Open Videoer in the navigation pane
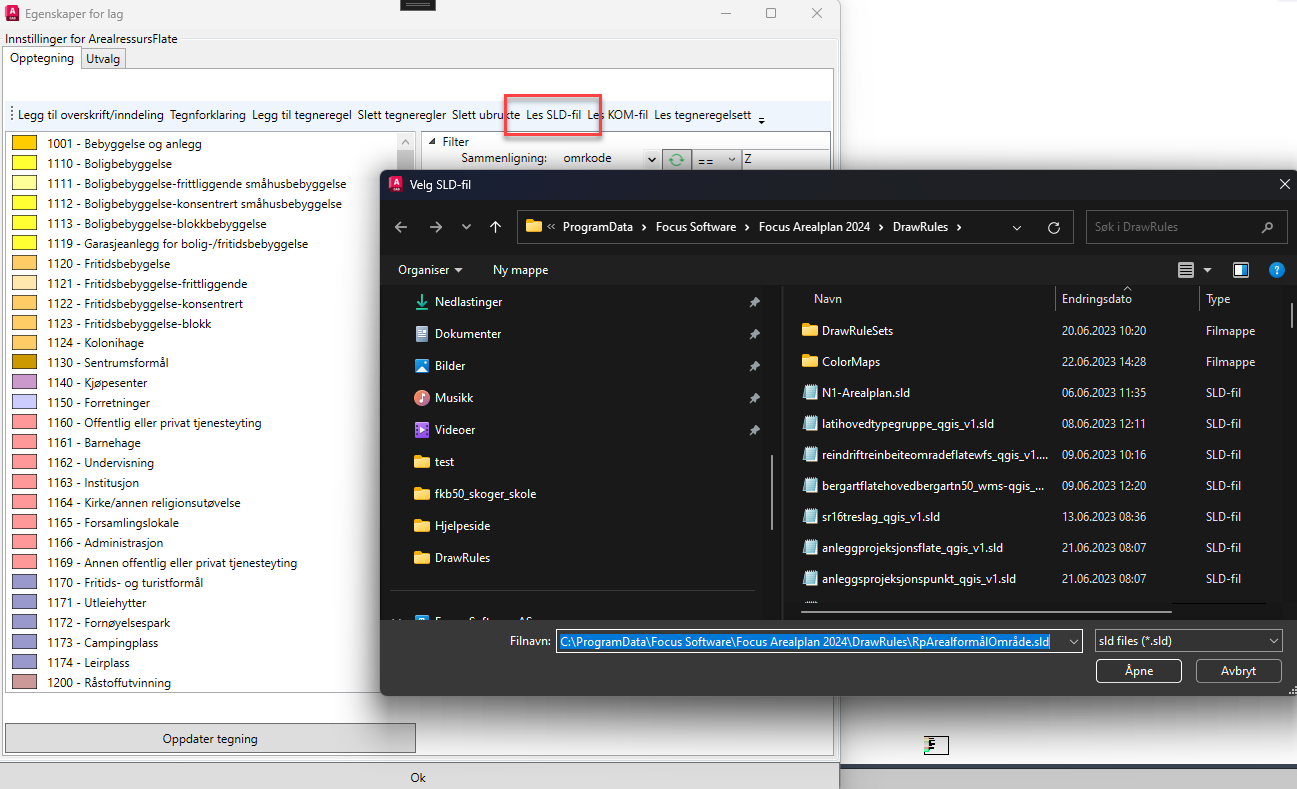The height and width of the screenshot is (789, 1297). pyautogui.click(x=455, y=430)
